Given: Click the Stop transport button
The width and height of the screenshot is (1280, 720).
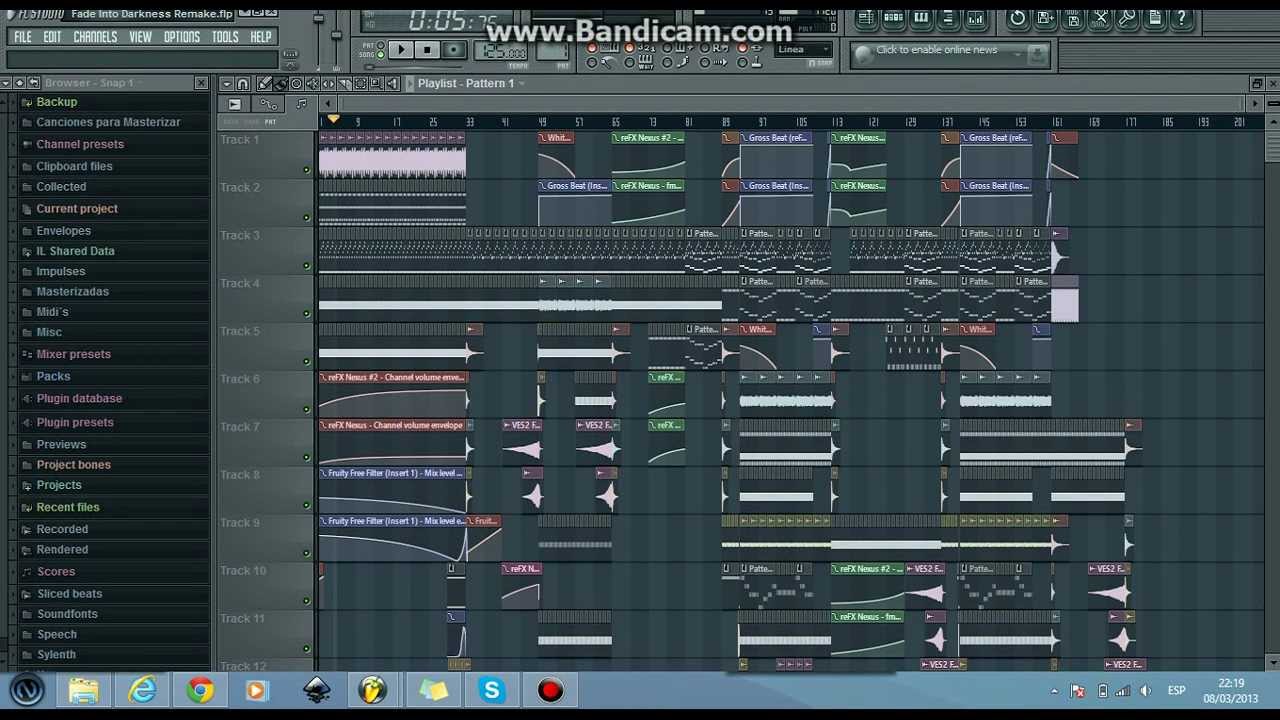Looking at the screenshot, I should [427, 50].
